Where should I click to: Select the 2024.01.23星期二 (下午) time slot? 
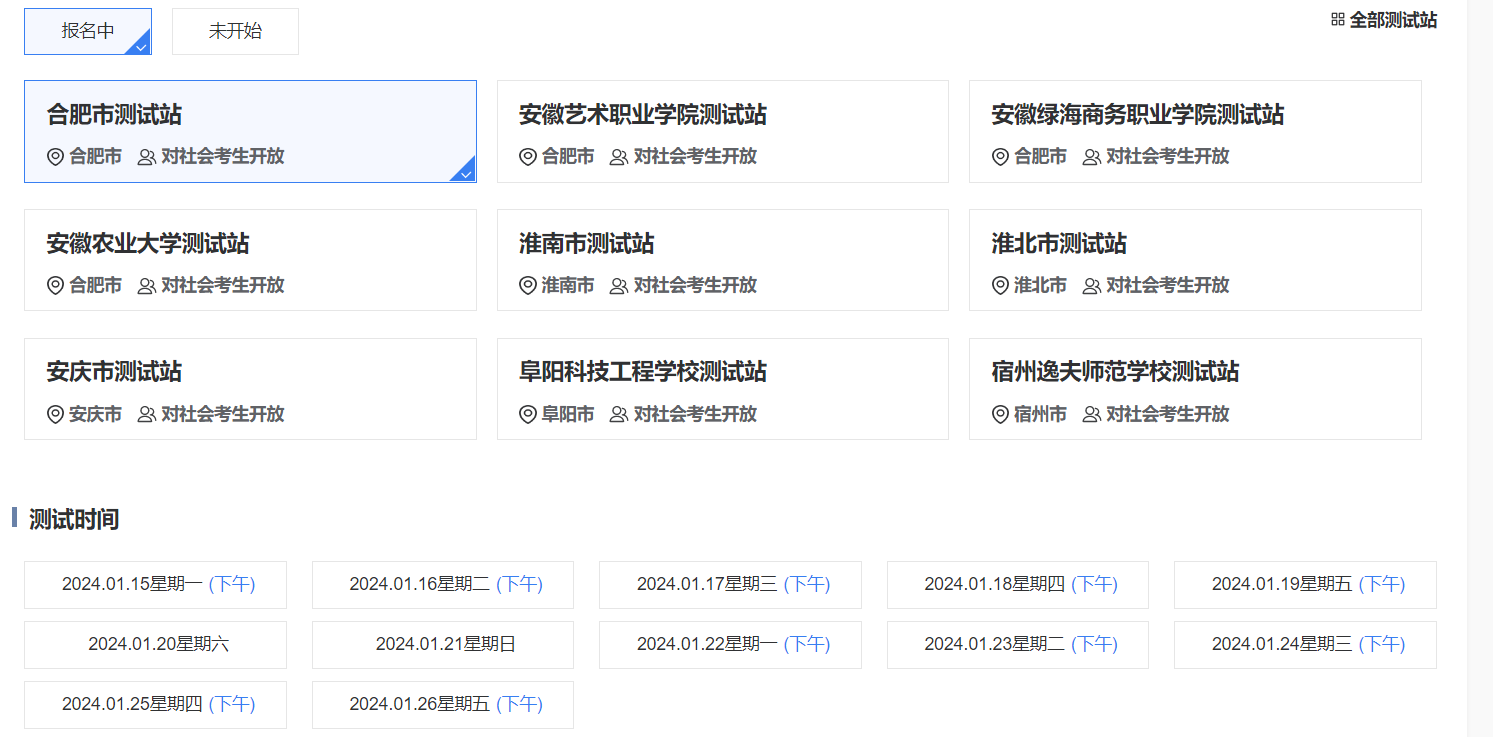1018,645
